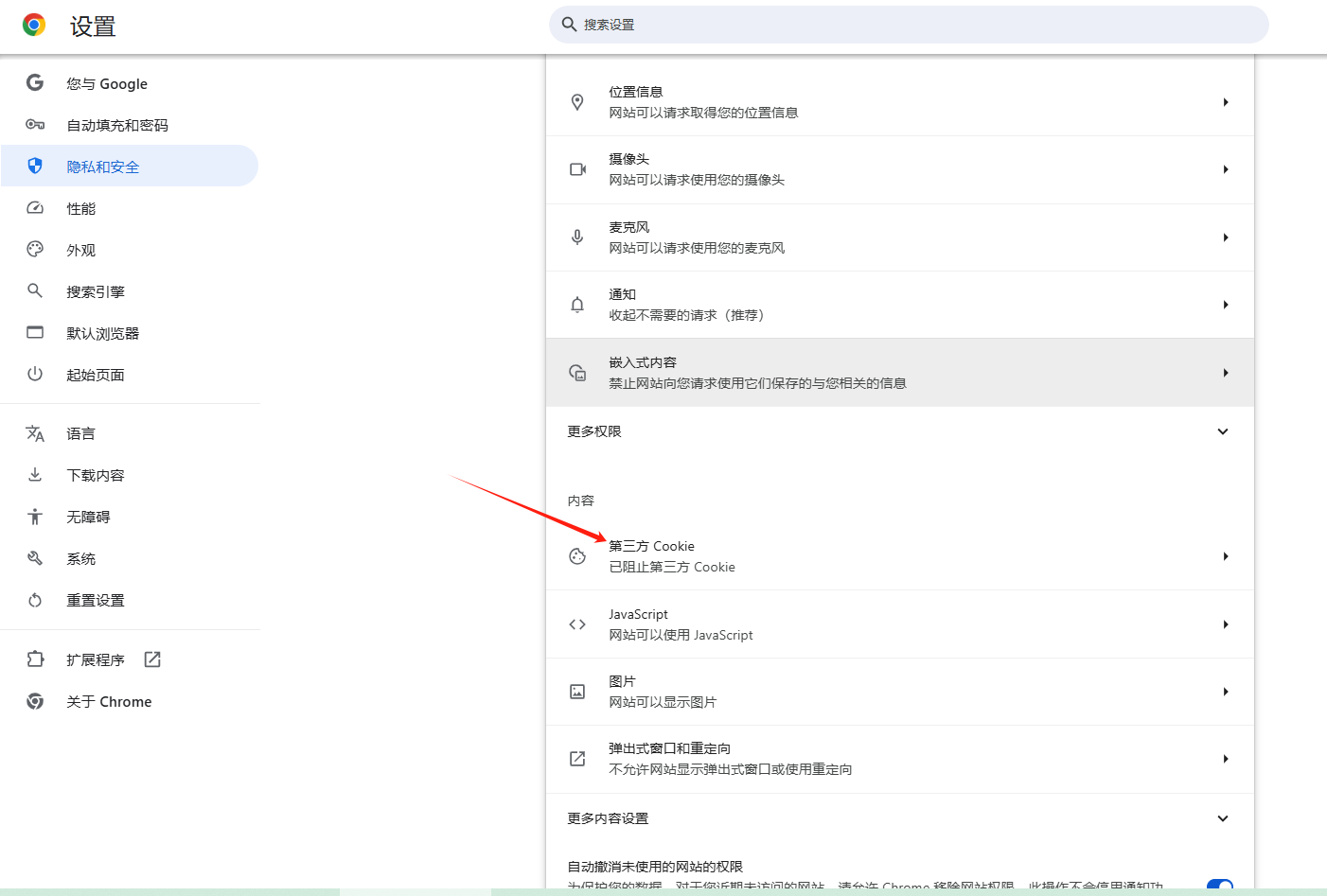The image size is (1327, 896).
Task: Click the key icon for autofill and passwords
Action: (x=35, y=125)
